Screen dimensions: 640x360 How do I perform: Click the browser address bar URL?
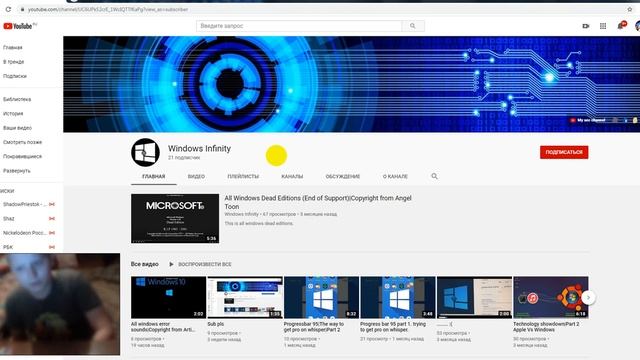[108, 9]
